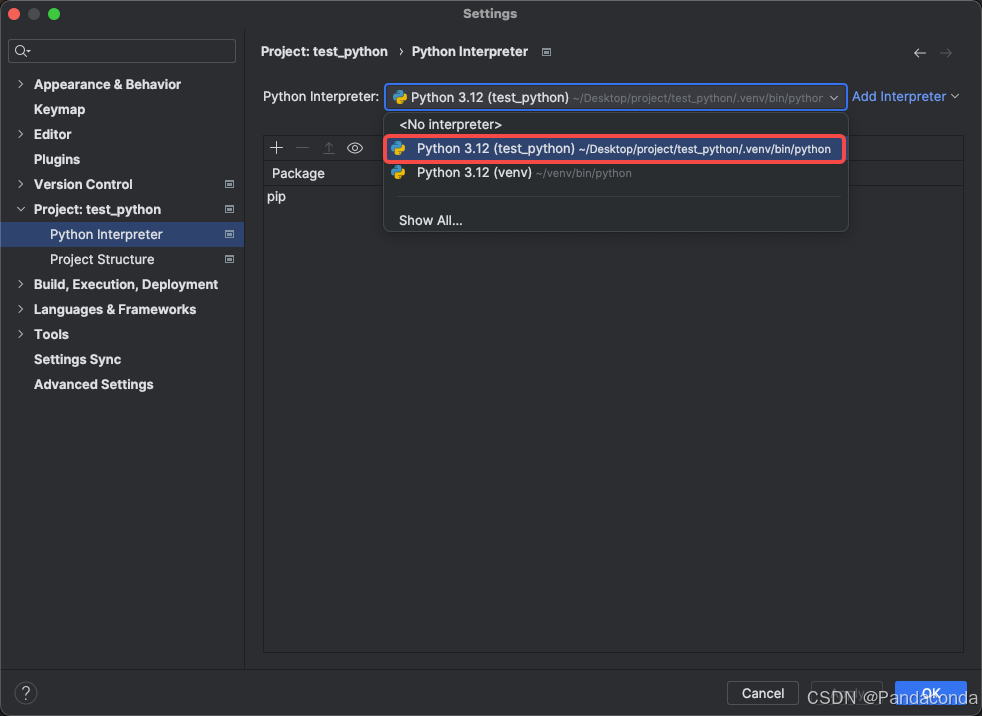
Task: Click the install package plus icon
Action: [276, 148]
